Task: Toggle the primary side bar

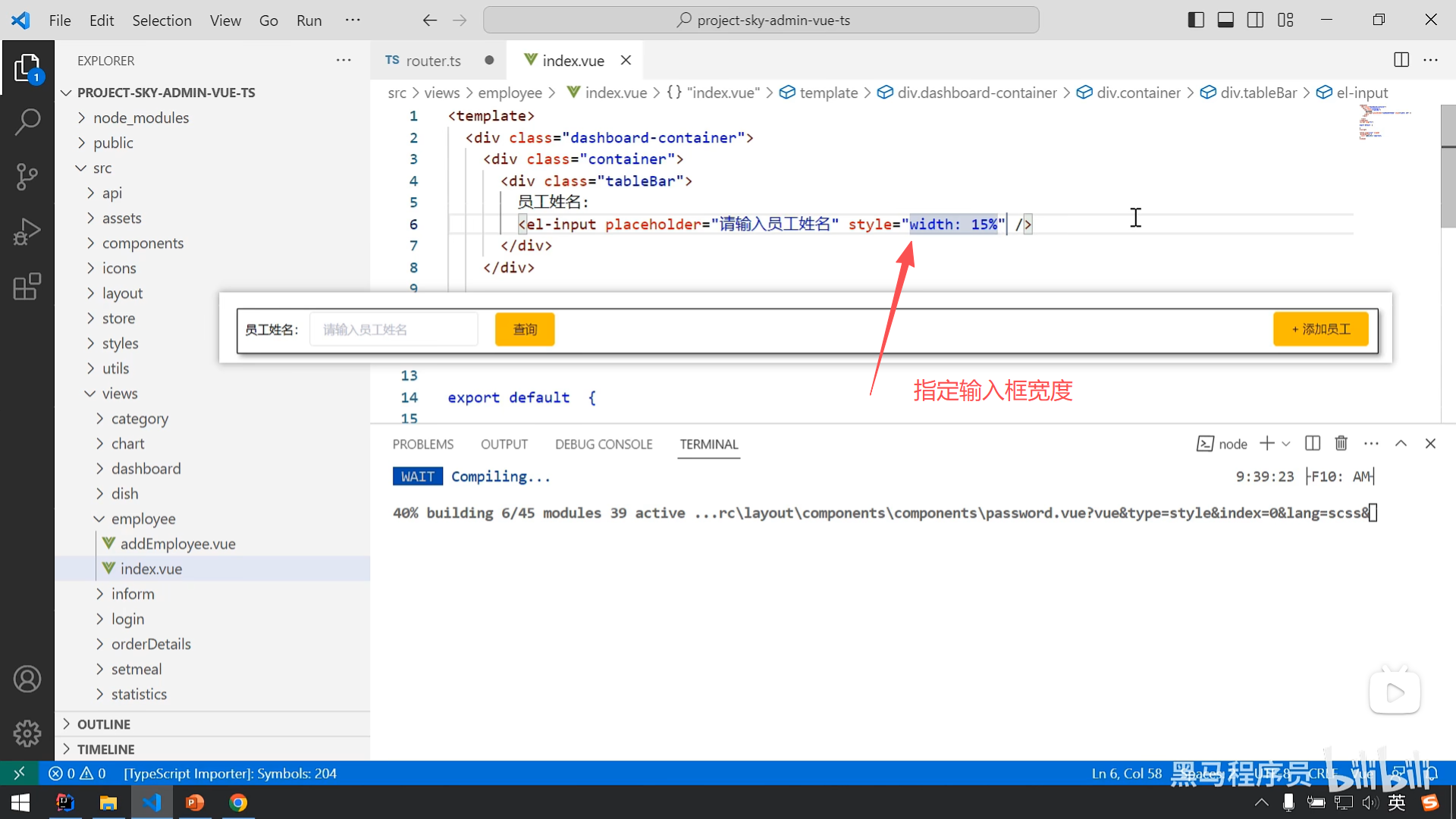Action: [x=1196, y=20]
